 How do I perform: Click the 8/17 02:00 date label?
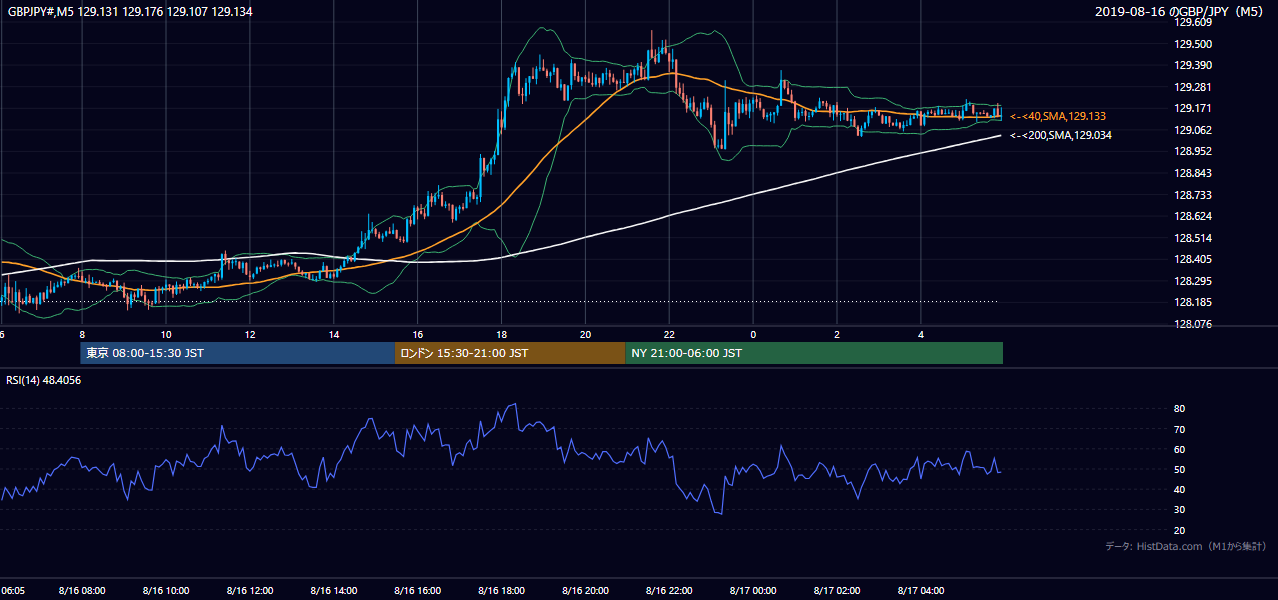(837, 591)
